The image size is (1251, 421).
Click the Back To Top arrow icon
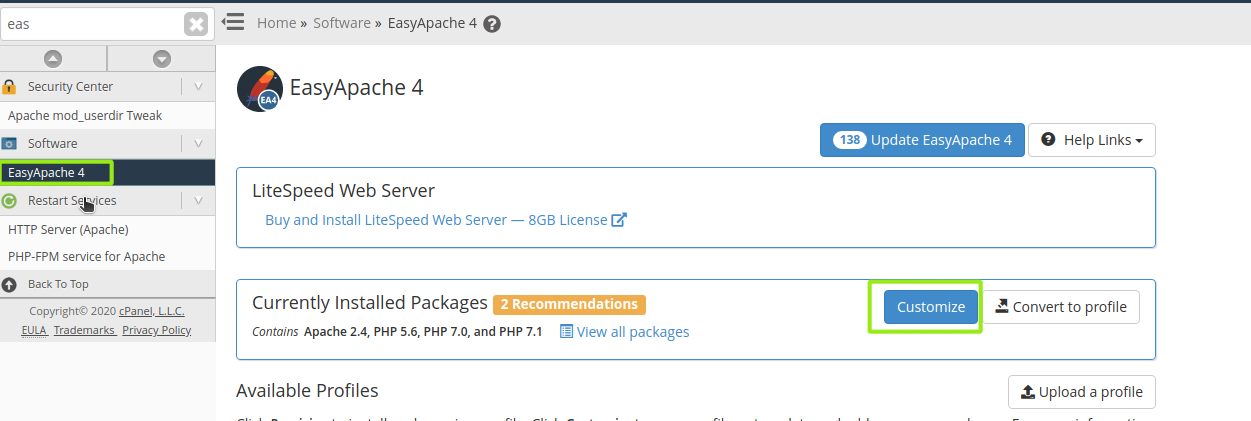click(x=9, y=284)
